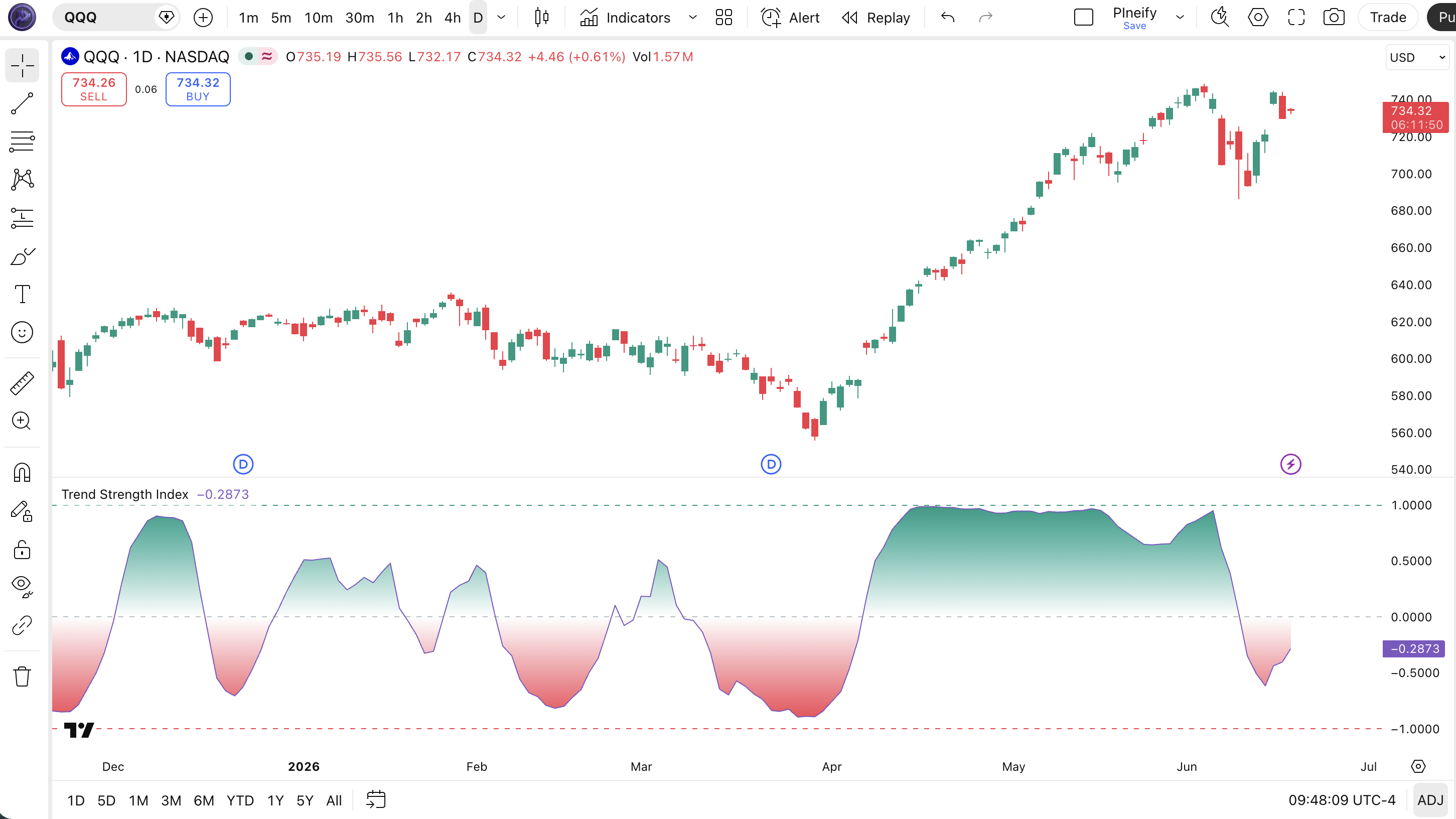Select the crosshair cursor tool
This screenshot has width=1456, height=819.
pyautogui.click(x=22, y=66)
